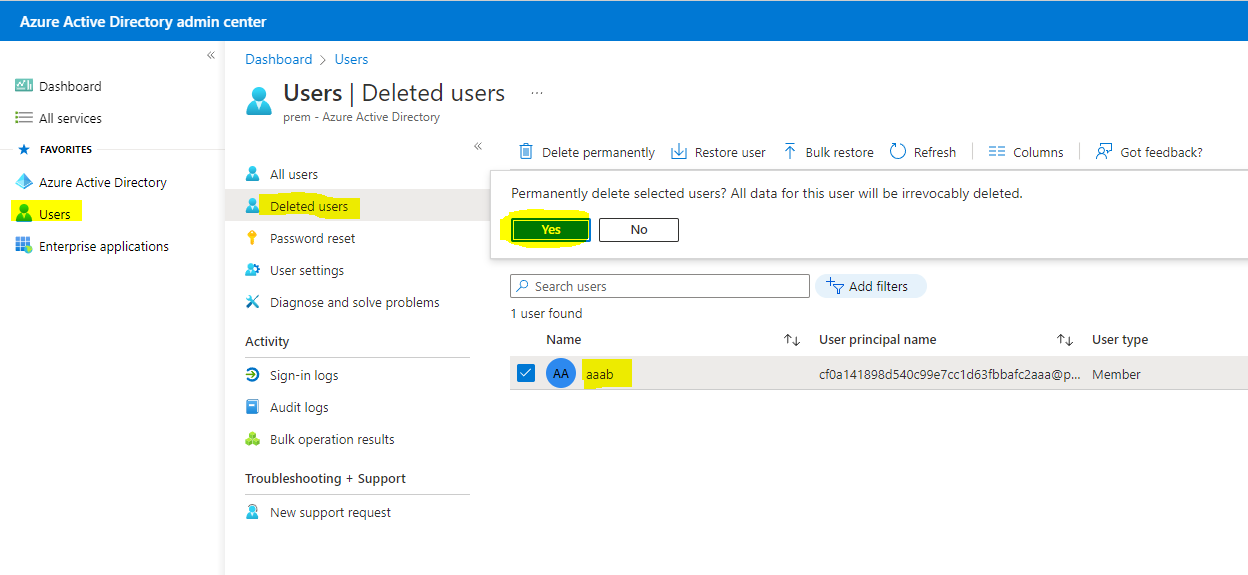Click the Got feedback person icon
The height and width of the screenshot is (575, 1248).
(1104, 152)
